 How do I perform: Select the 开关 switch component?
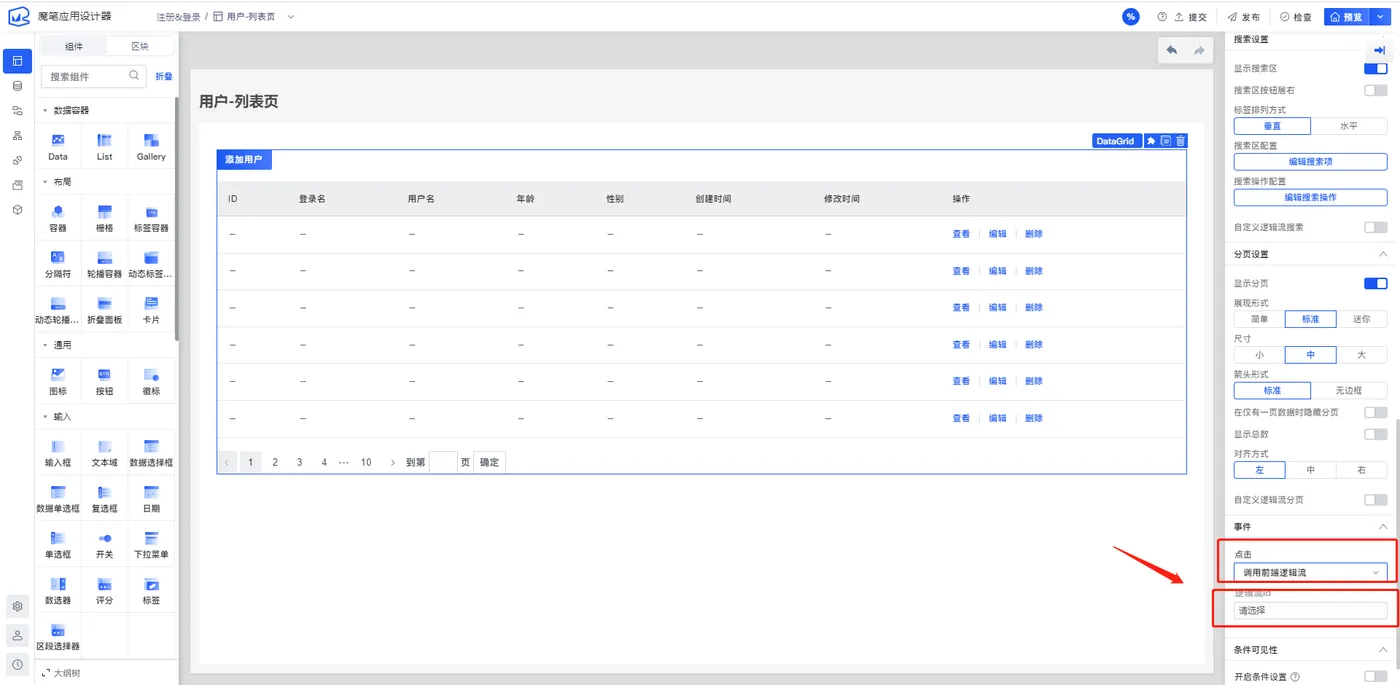tap(104, 544)
